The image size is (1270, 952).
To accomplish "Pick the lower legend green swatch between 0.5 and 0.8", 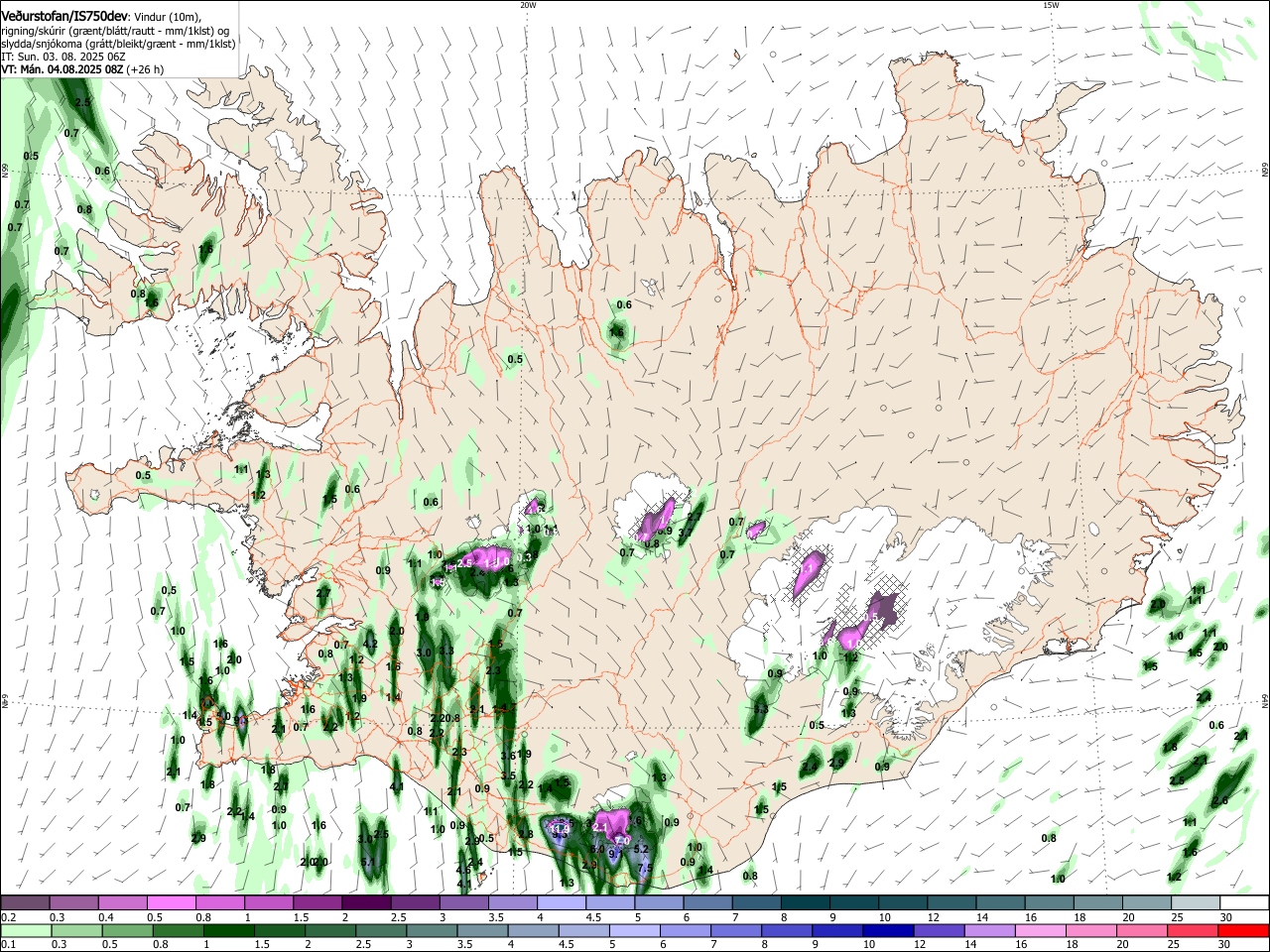I will click(x=127, y=931).
